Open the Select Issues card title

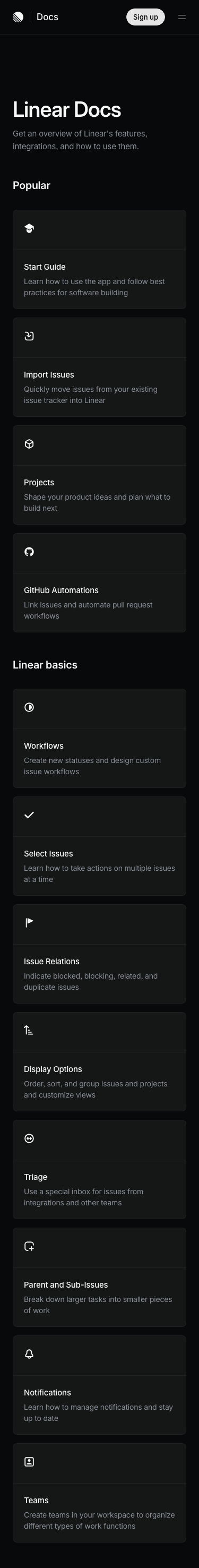48,854
